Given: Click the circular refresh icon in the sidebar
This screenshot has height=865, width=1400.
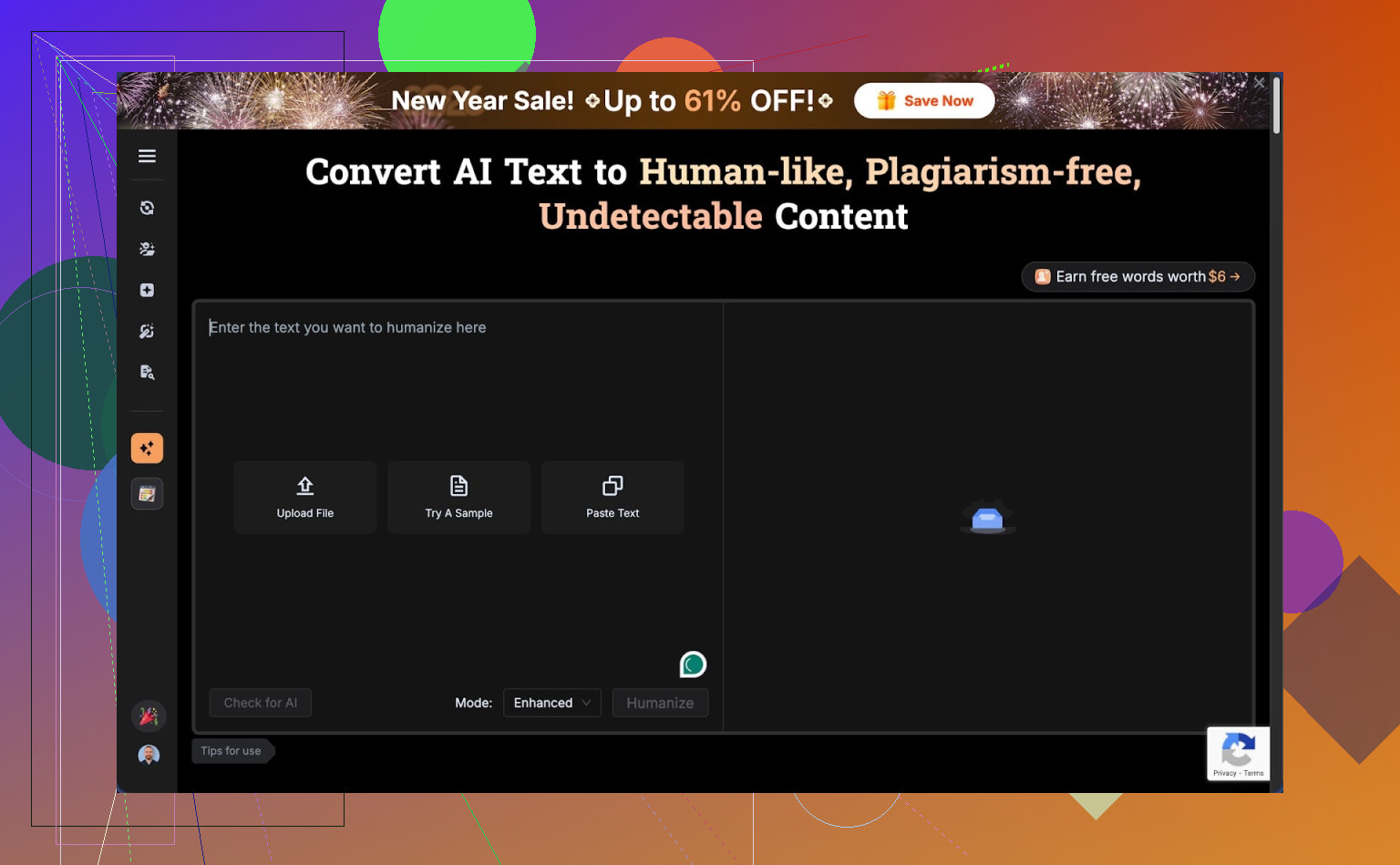Looking at the screenshot, I should 147,208.
